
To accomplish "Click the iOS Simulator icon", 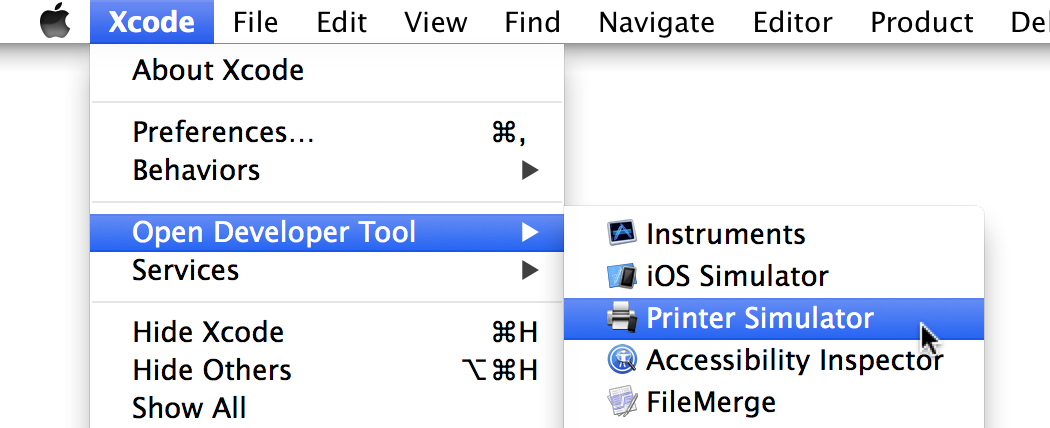I will [x=621, y=275].
